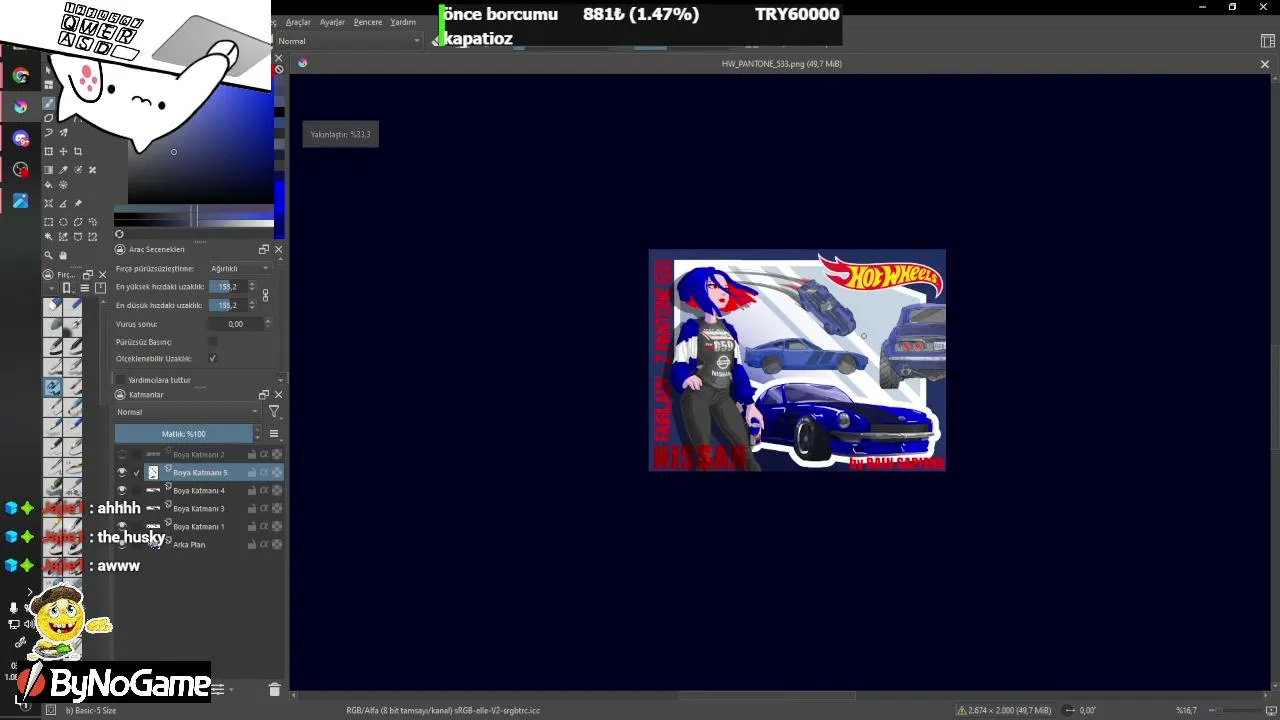
Task: Open the Araçlar menu
Action: [x=298, y=22]
